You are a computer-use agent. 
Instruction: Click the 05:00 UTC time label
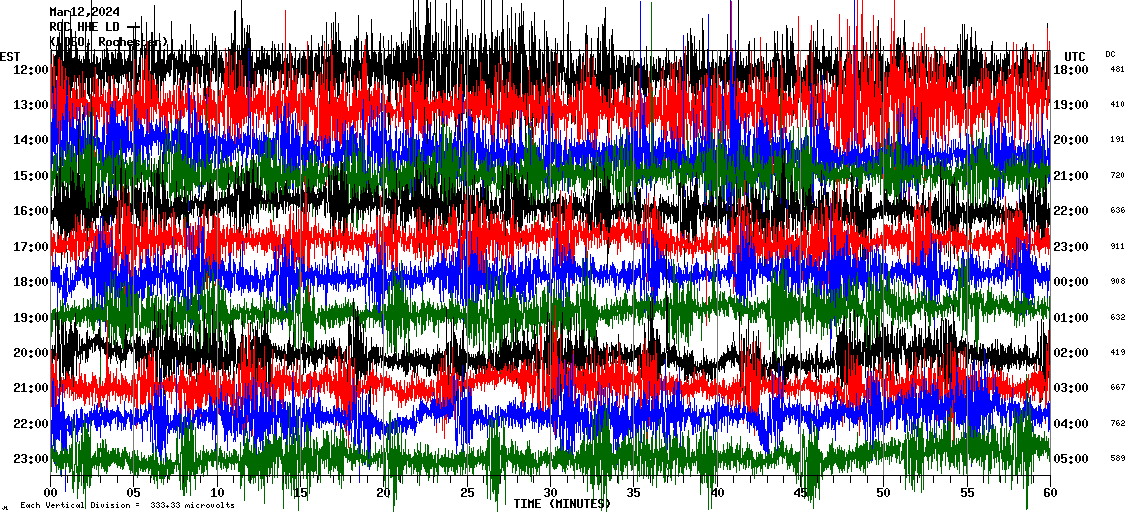coord(1071,459)
